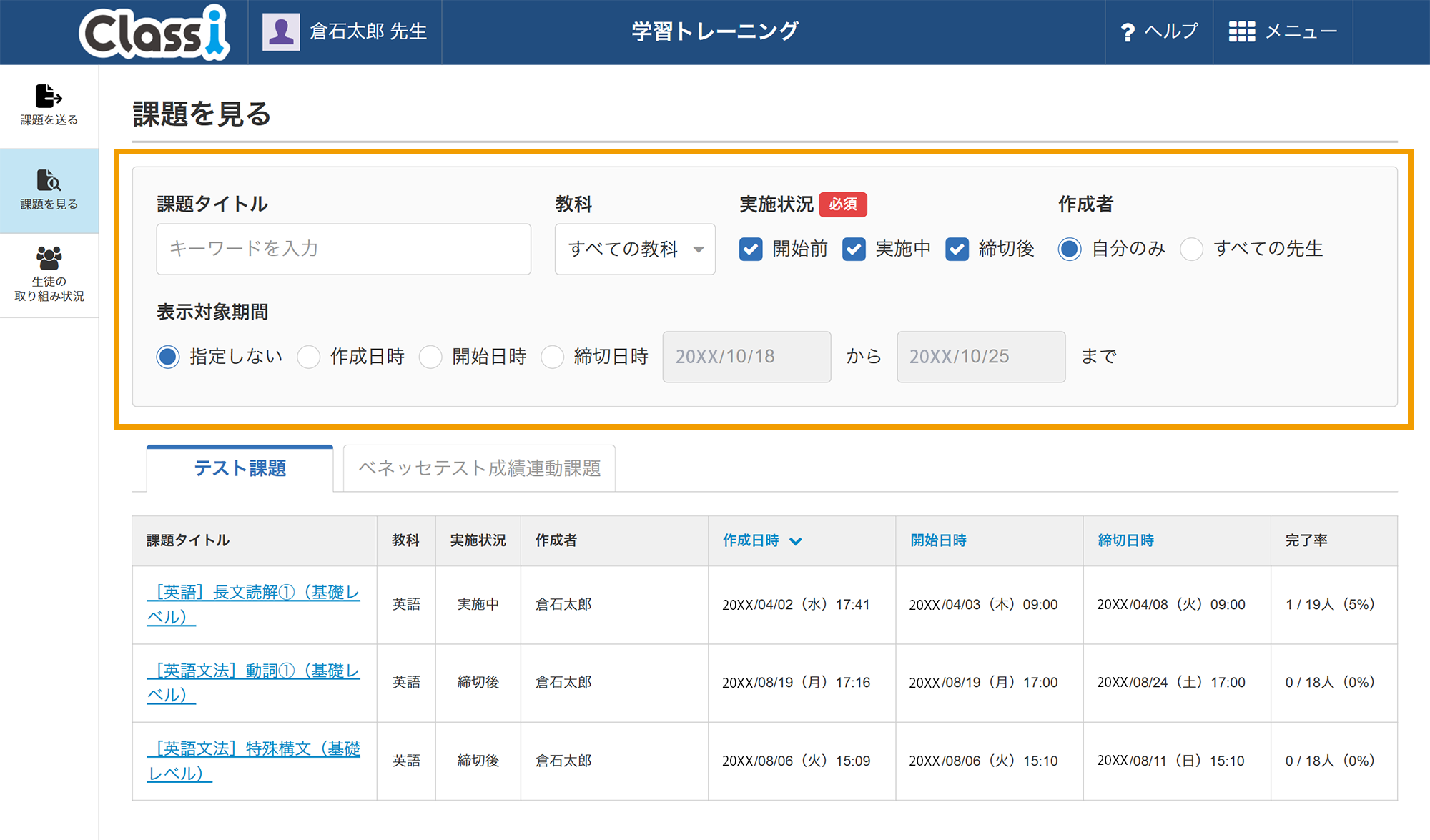
Task: Expand the すべての教科 subject dropdown
Action: pos(635,249)
